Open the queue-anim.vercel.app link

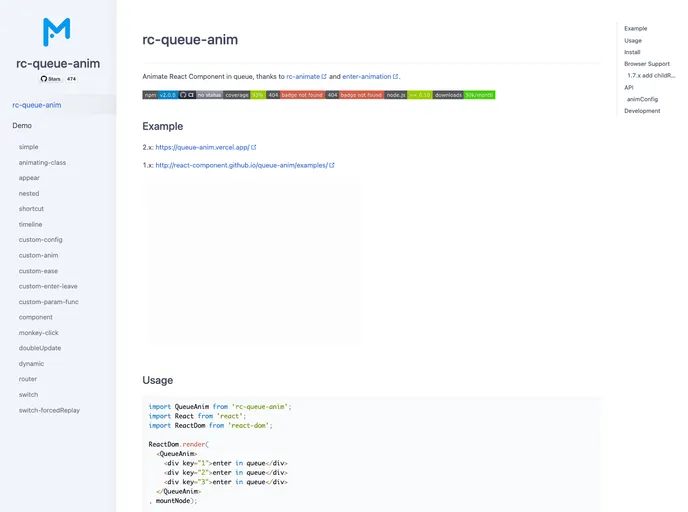(202, 147)
